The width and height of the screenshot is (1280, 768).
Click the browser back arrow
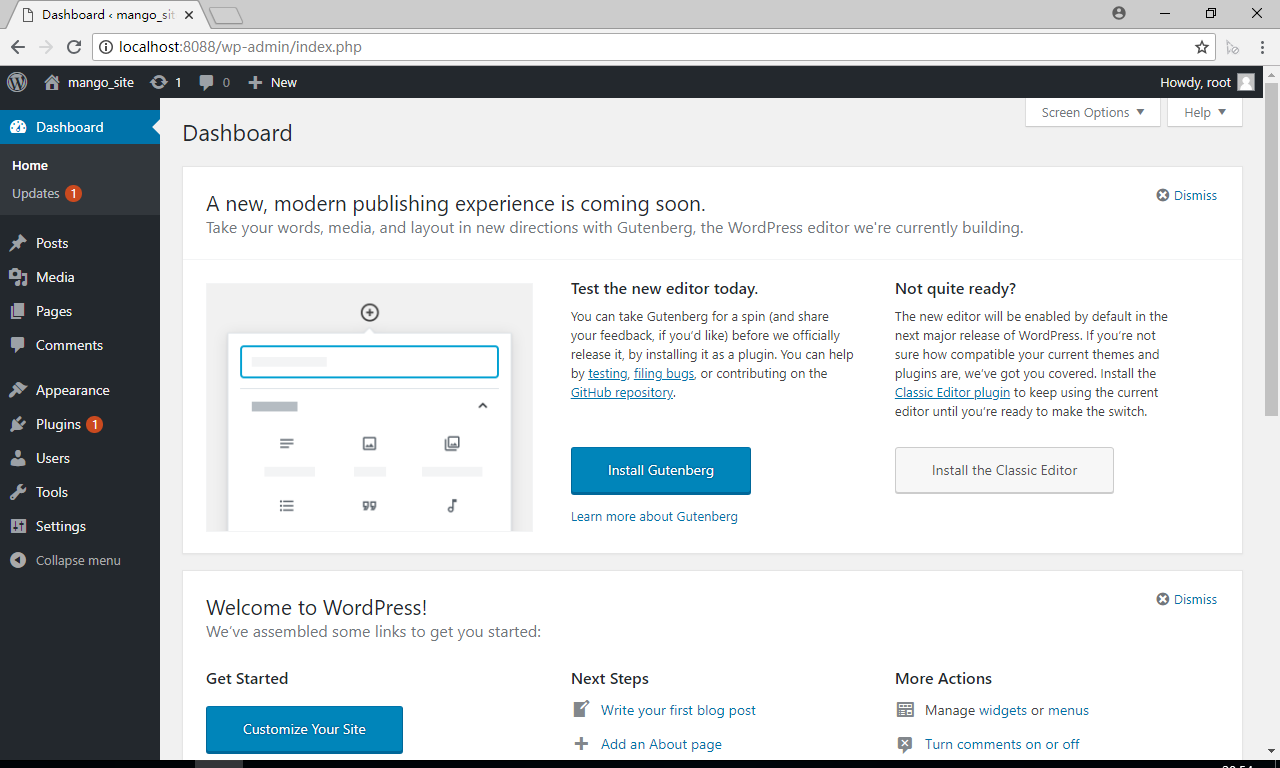[x=18, y=47]
